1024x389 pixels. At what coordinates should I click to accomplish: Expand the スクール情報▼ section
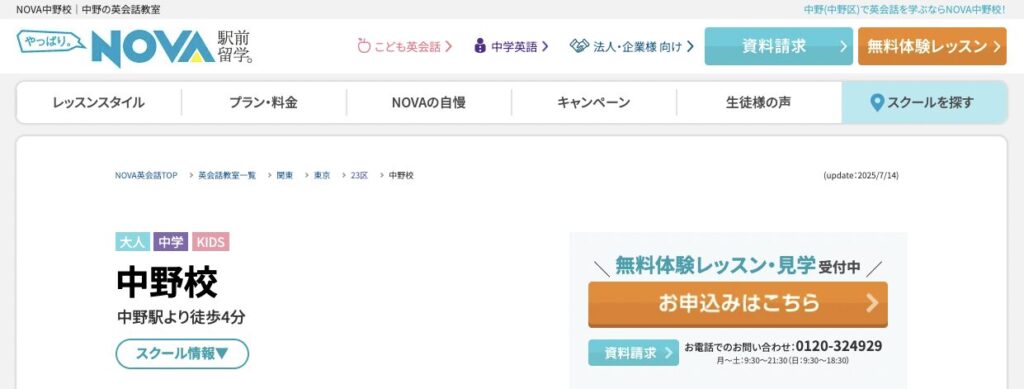tap(182, 354)
